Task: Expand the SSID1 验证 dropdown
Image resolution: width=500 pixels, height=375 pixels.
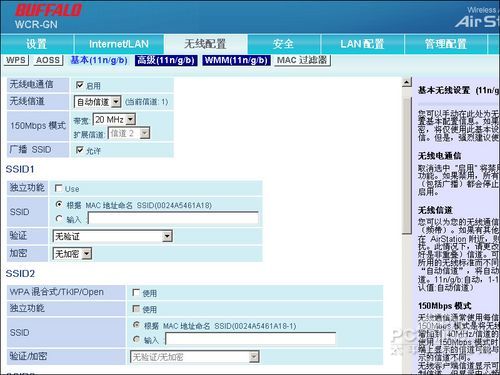Action: [113, 236]
